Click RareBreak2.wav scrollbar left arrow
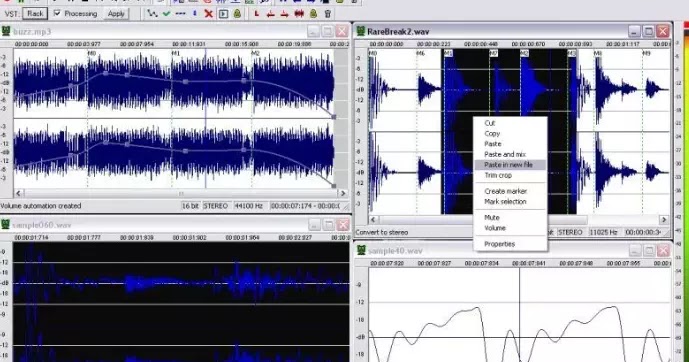Viewport: 689px width, 362px height. pos(374,219)
